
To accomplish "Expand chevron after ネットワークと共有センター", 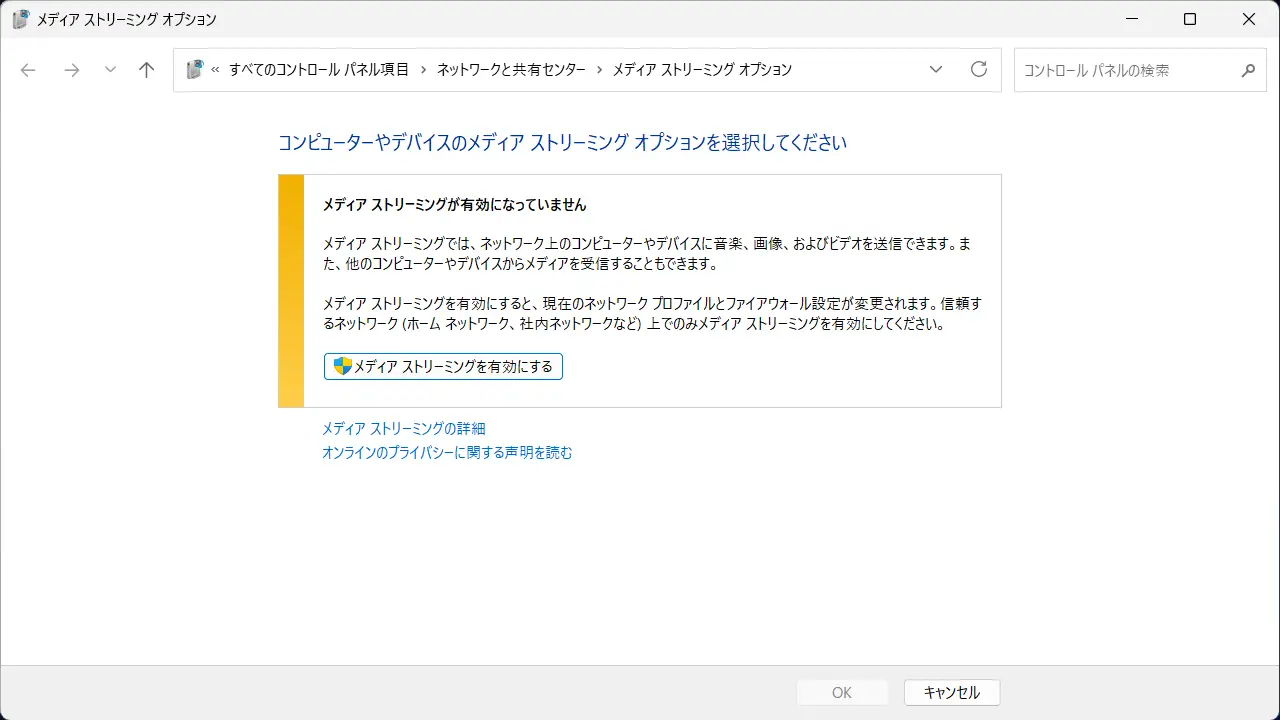I will click(x=599, y=70).
